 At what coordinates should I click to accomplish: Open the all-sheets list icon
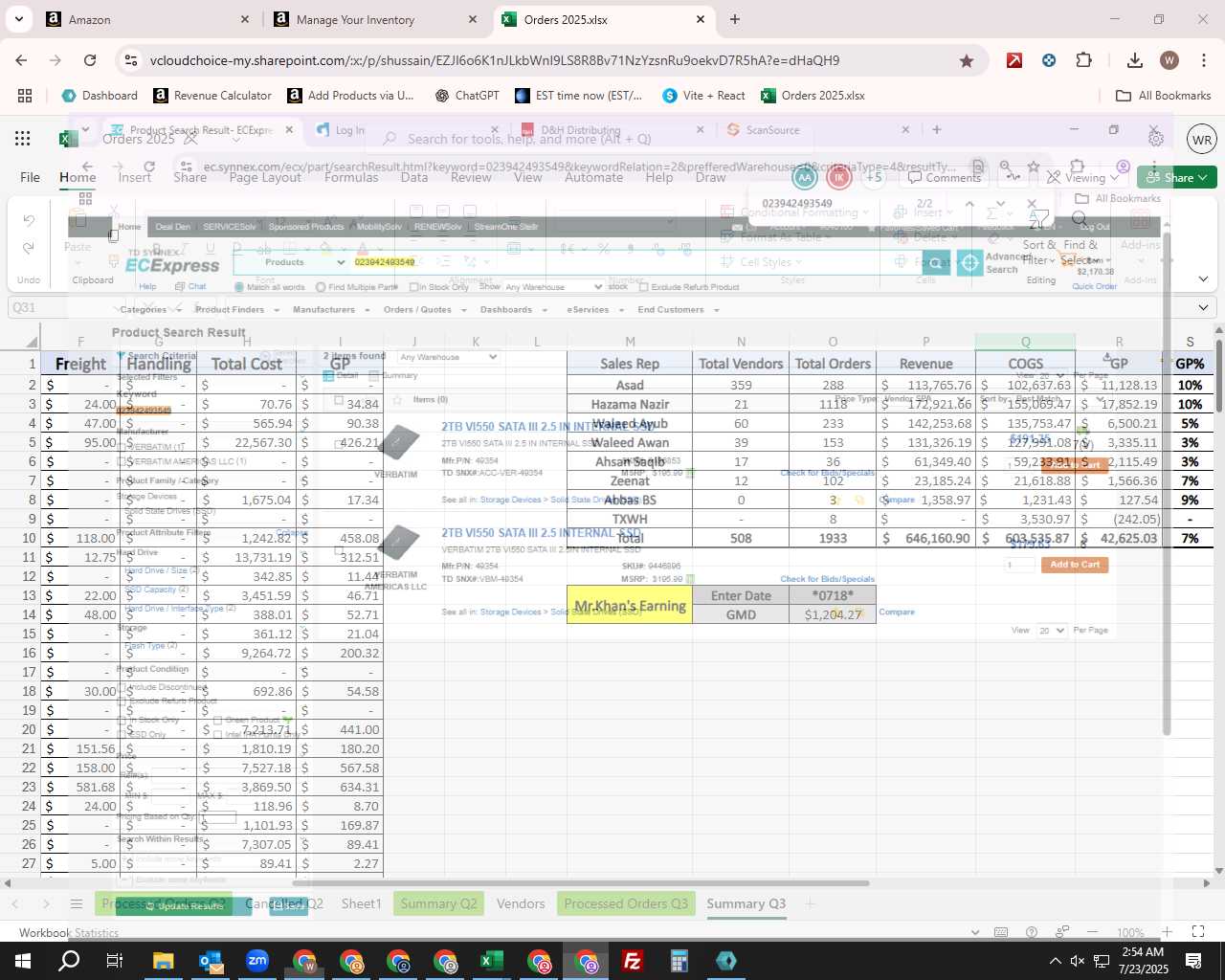77,903
